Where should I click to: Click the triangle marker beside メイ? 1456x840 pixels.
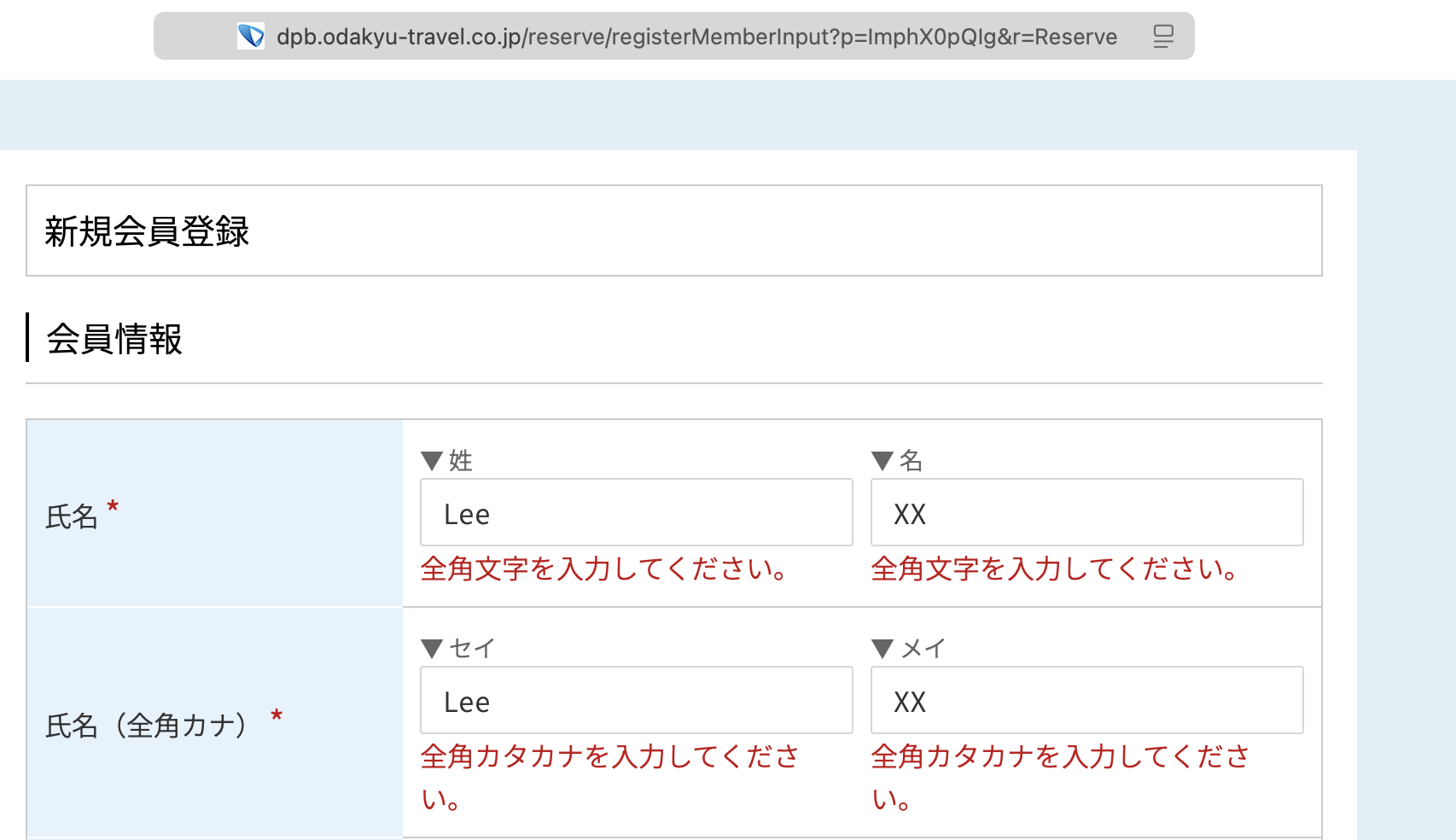[882, 650]
